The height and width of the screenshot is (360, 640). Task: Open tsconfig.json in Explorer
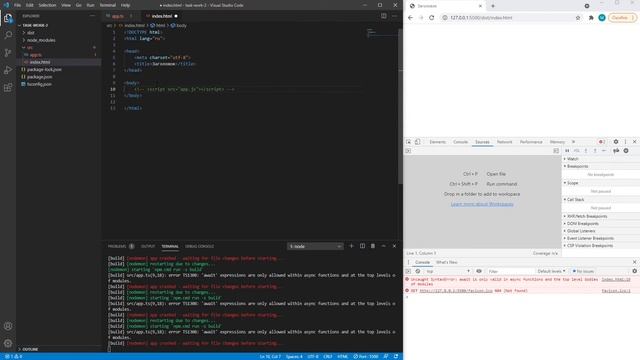click(39, 84)
